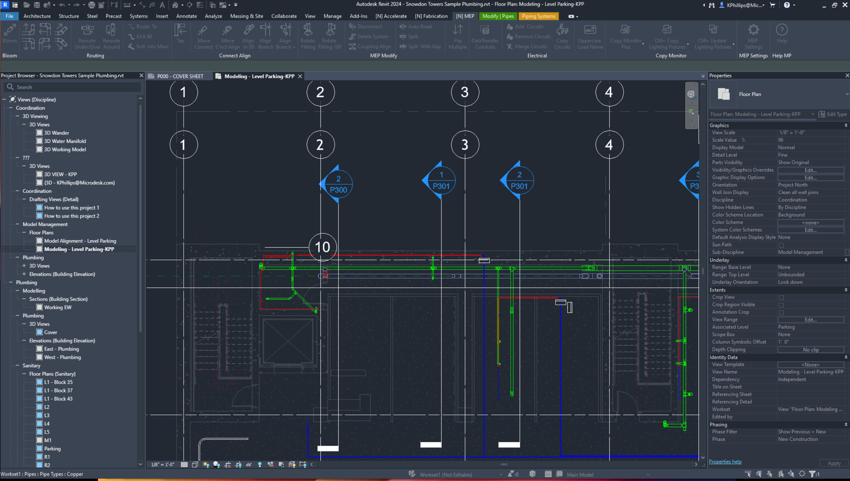Select the Working EW section view
The height and width of the screenshot is (481, 850).
(x=57, y=307)
